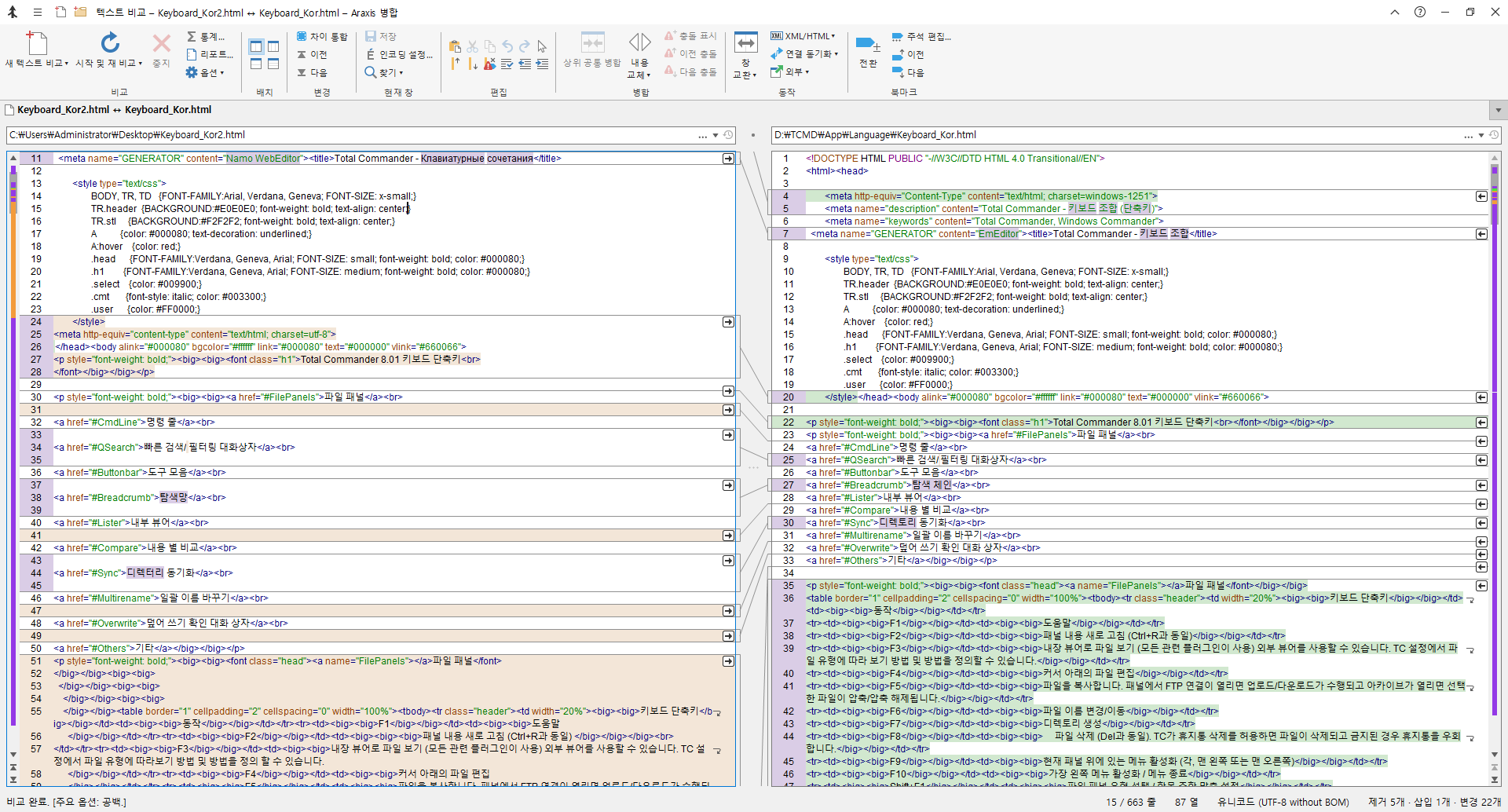
Task: Select three-pane vertical layout
Action: click(x=273, y=47)
